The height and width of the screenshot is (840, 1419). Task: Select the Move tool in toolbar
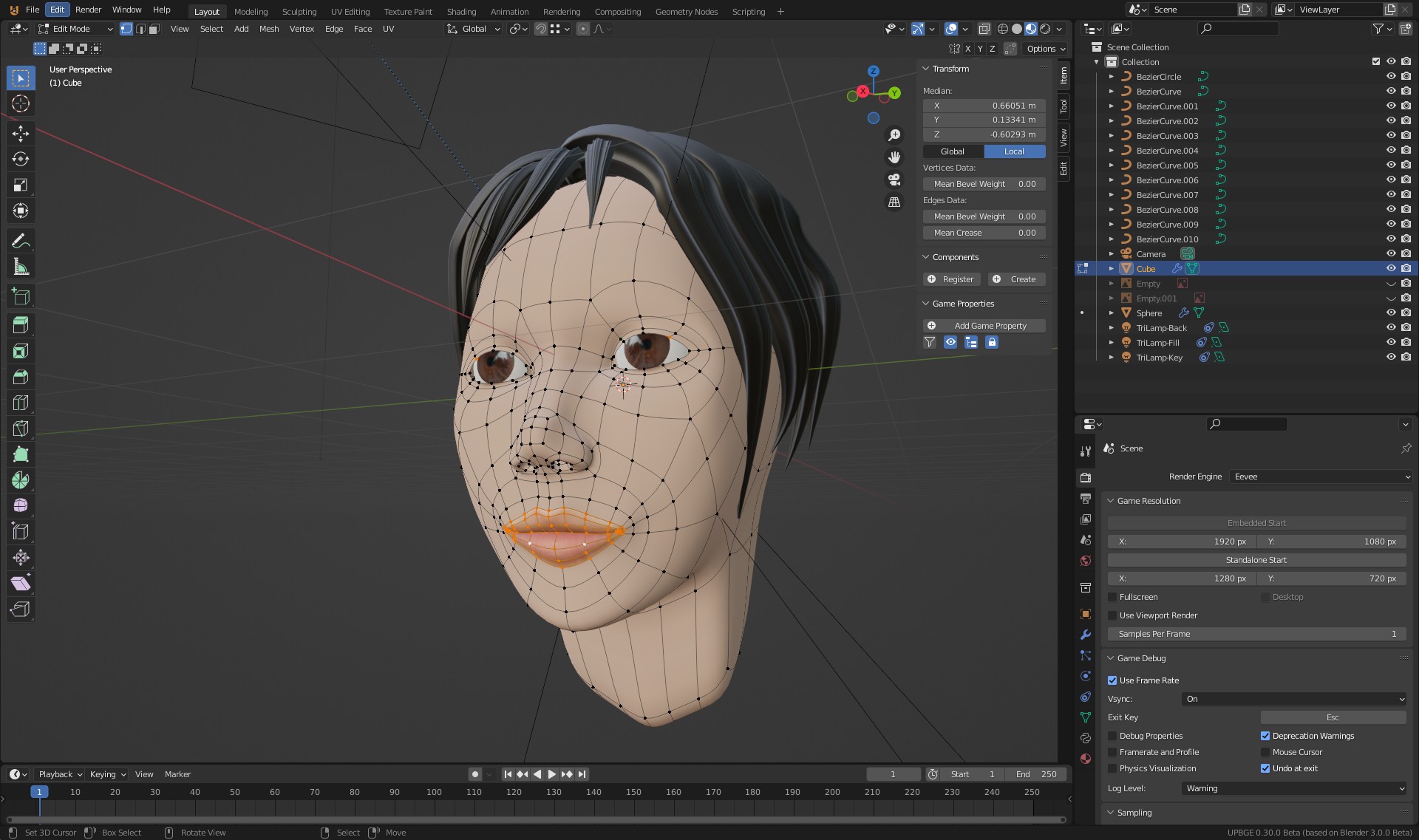click(x=21, y=133)
